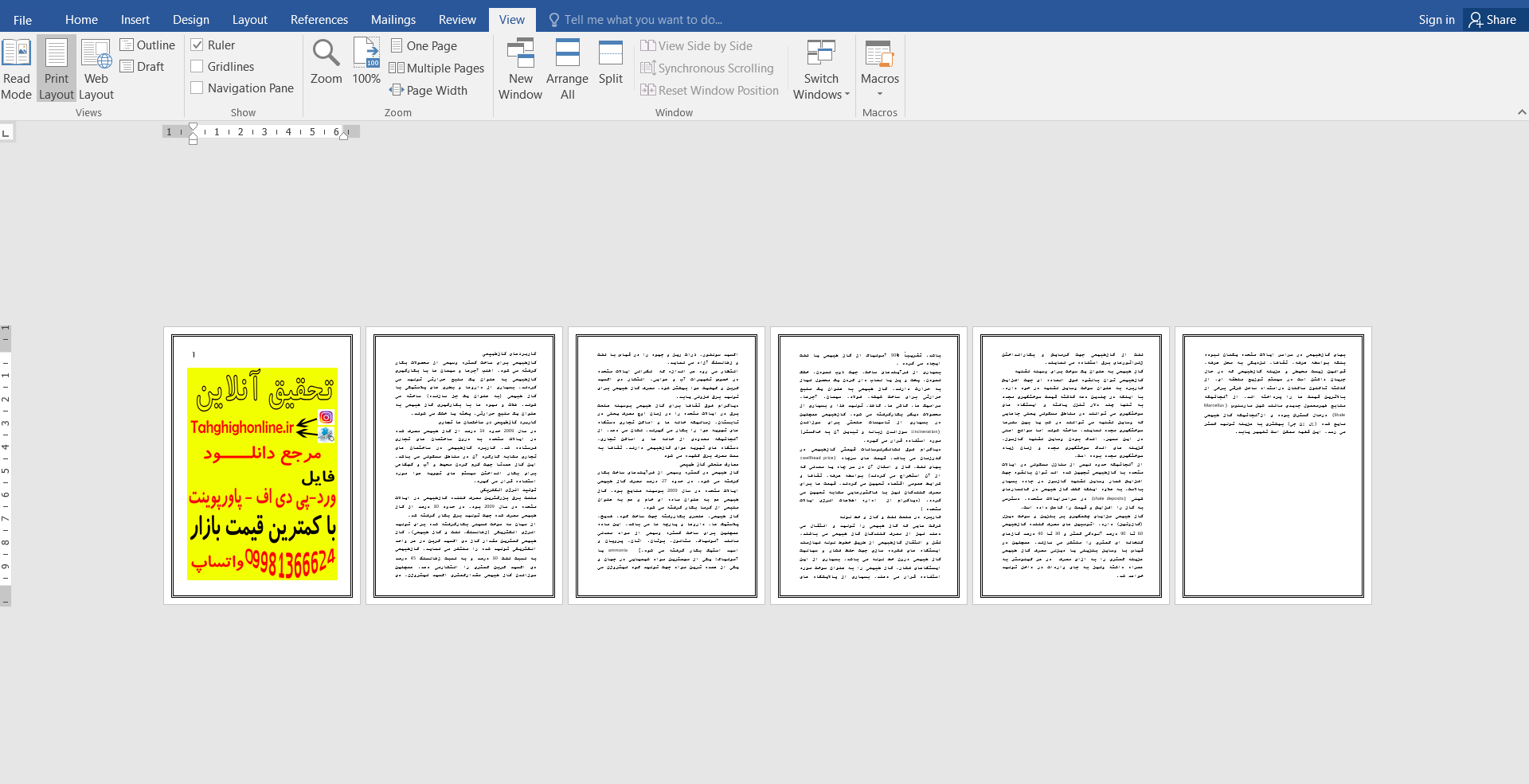
Task: Enable the Gridlines checkbox
Action: point(197,66)
